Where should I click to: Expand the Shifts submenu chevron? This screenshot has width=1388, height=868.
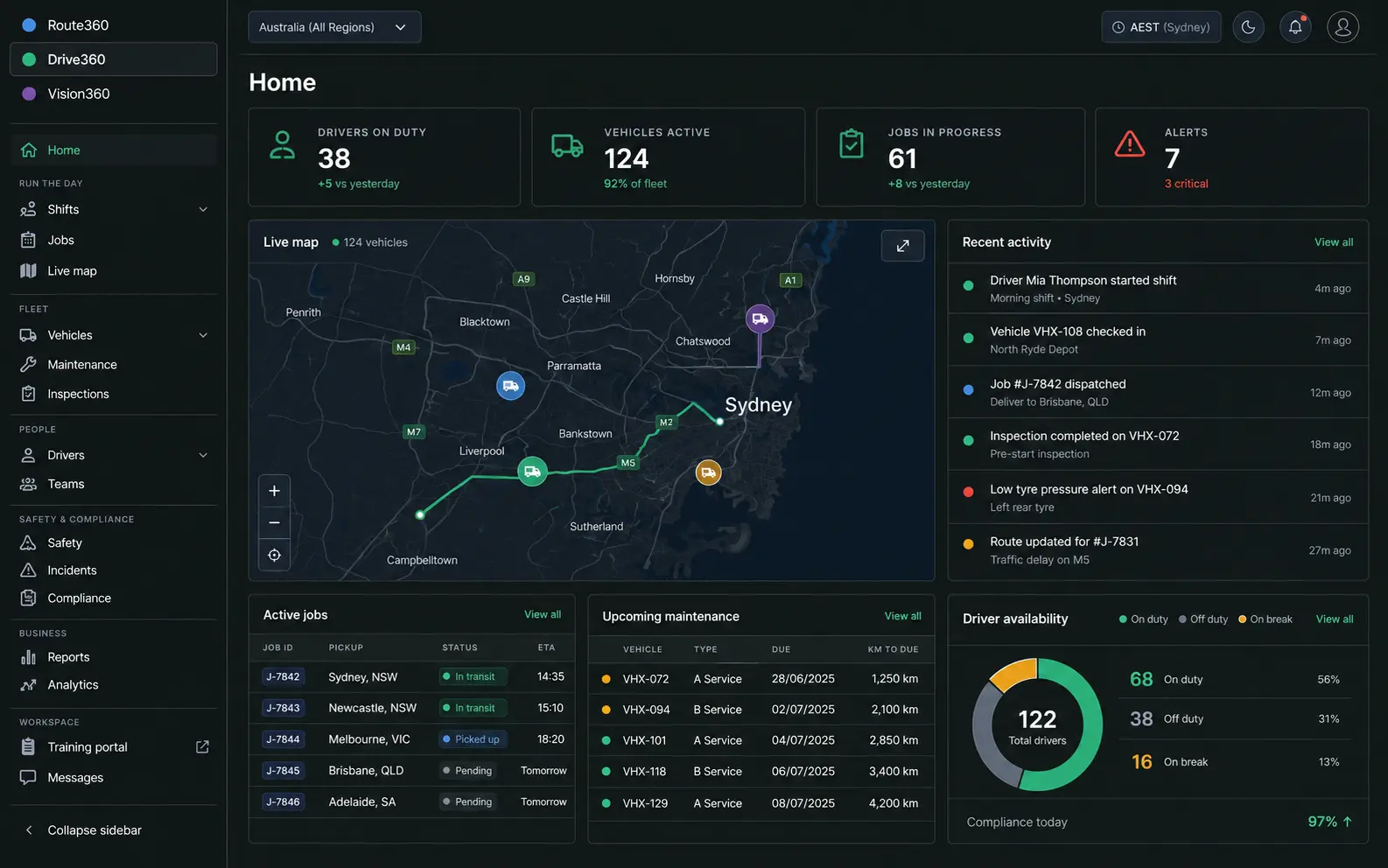[x=203, y=209]
